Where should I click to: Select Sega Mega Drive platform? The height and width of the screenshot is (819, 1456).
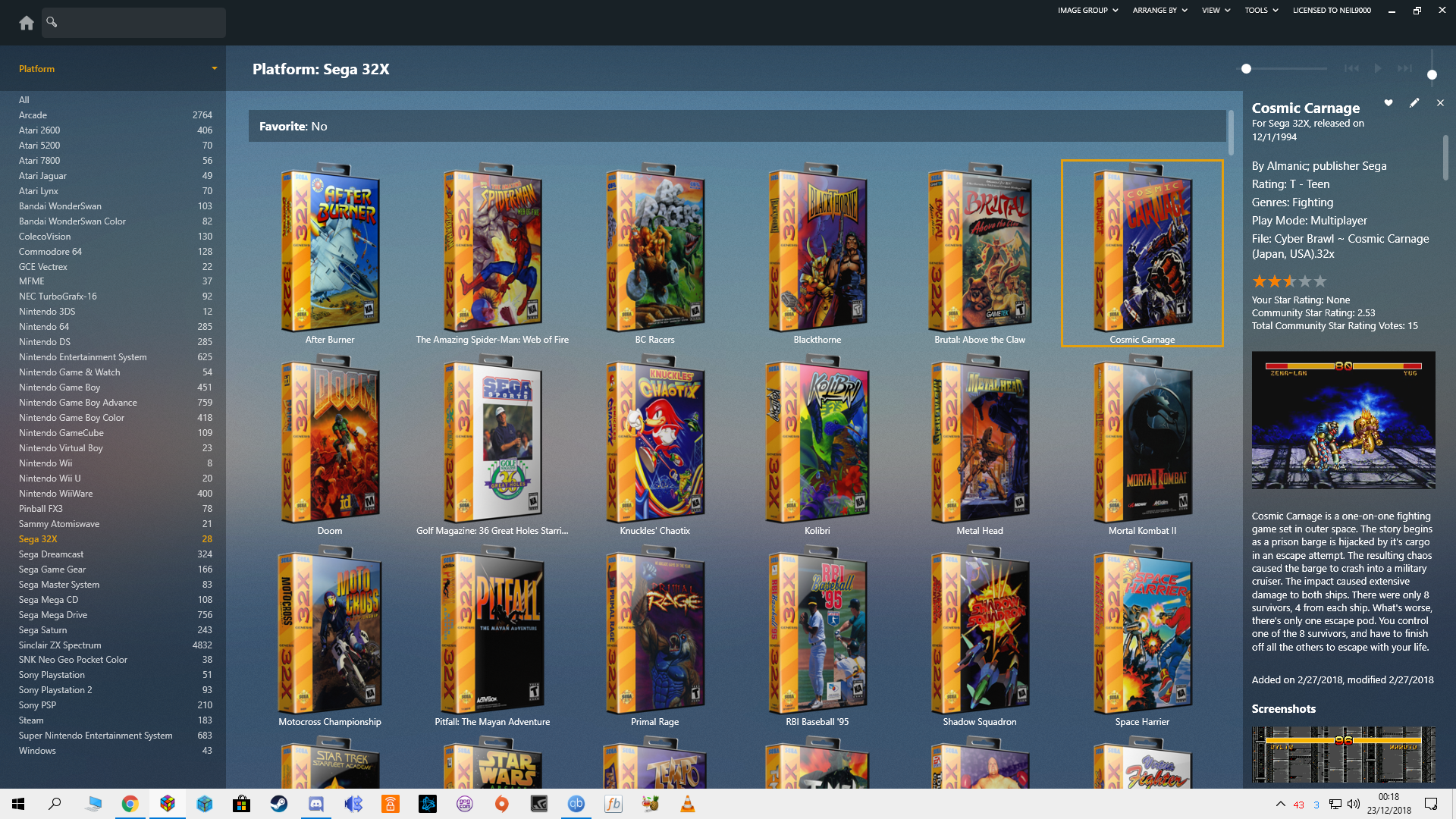115,615
